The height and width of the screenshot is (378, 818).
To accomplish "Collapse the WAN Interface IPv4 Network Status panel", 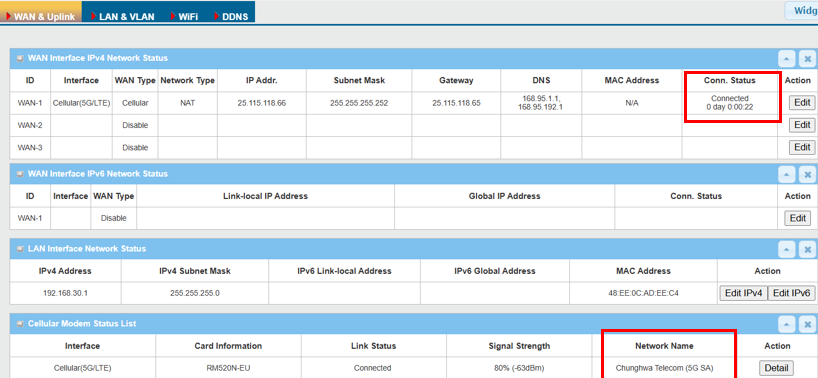I will tap(787, 58).
